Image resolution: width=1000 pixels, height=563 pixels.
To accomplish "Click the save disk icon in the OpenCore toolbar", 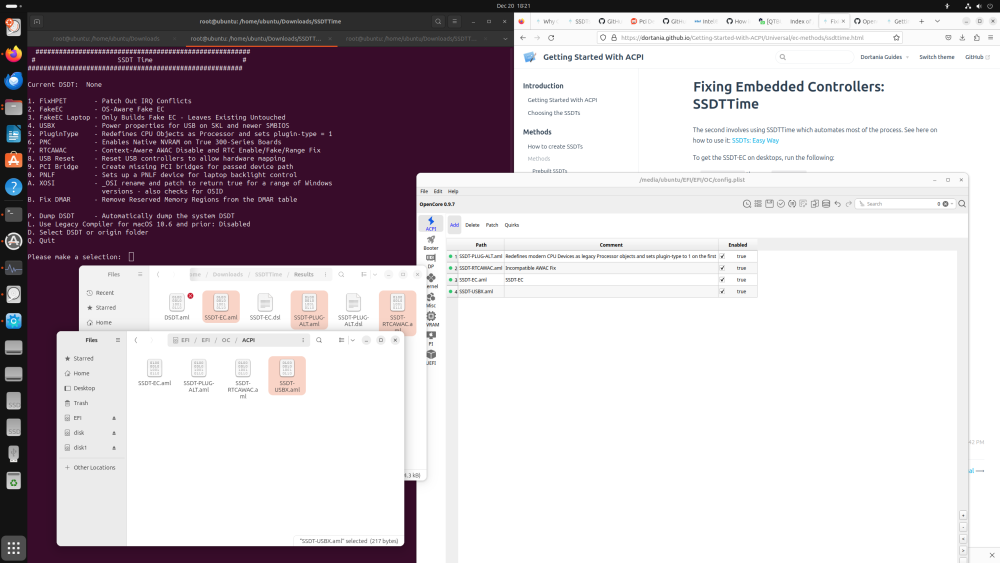I will 769,204.
